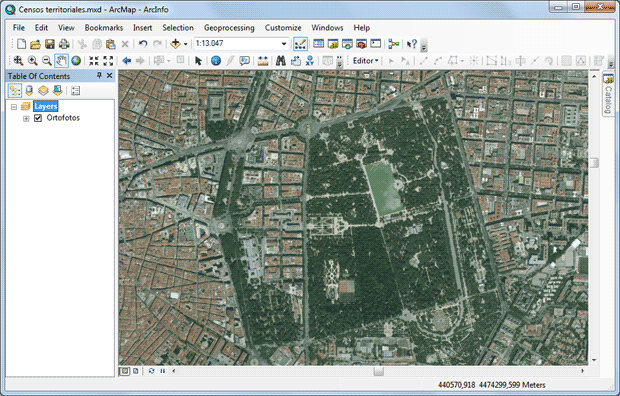Select the Zoom Out tool
Screen dimensions: 620x396
[x=47, y=61]
